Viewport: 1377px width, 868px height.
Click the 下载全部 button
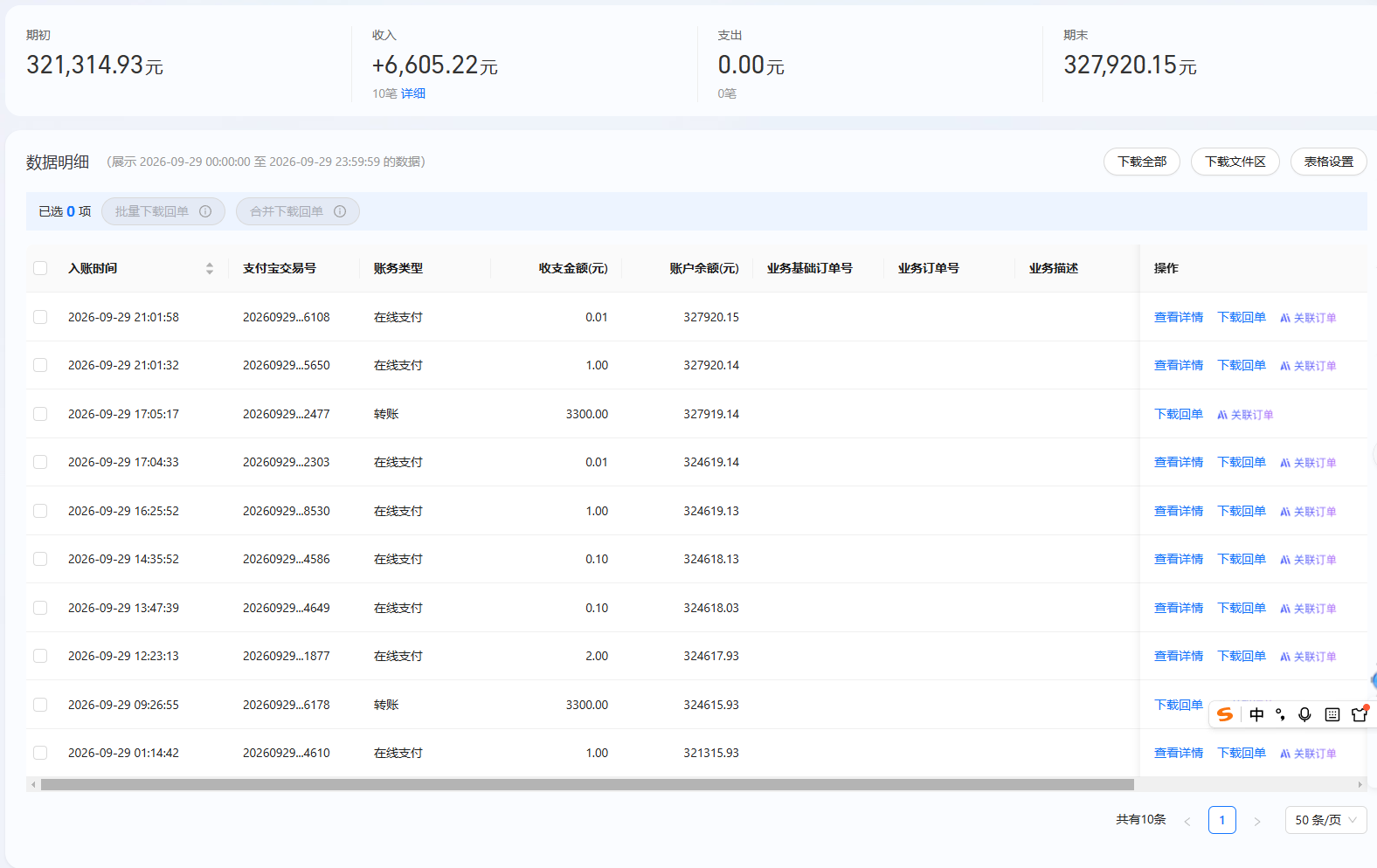(1142, 162)
